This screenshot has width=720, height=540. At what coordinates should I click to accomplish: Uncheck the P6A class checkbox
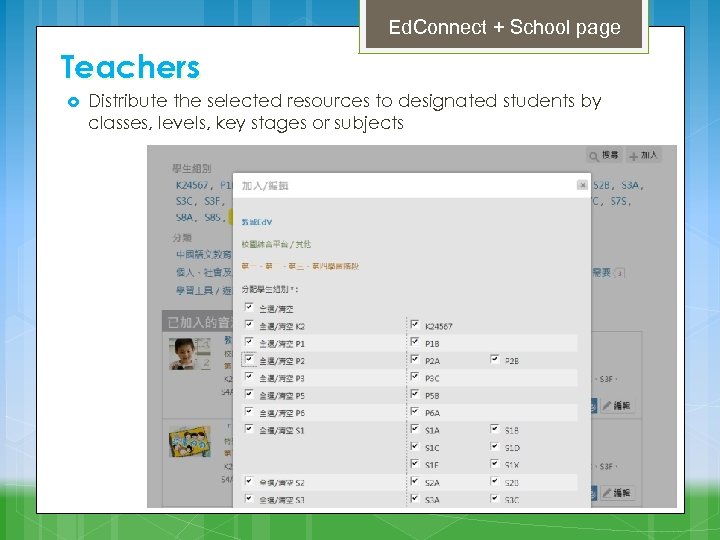pos(415,411)
